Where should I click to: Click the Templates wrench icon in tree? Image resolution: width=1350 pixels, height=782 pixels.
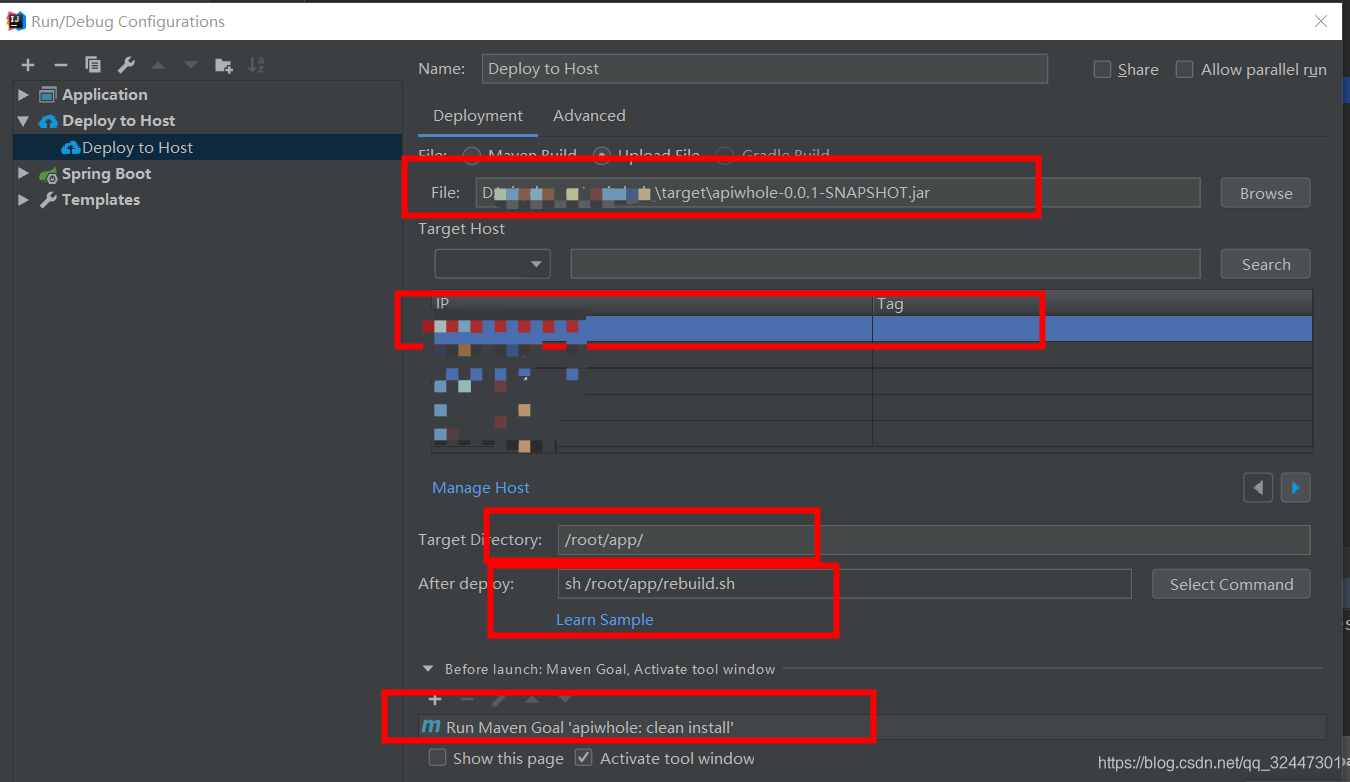coord(48,200)
